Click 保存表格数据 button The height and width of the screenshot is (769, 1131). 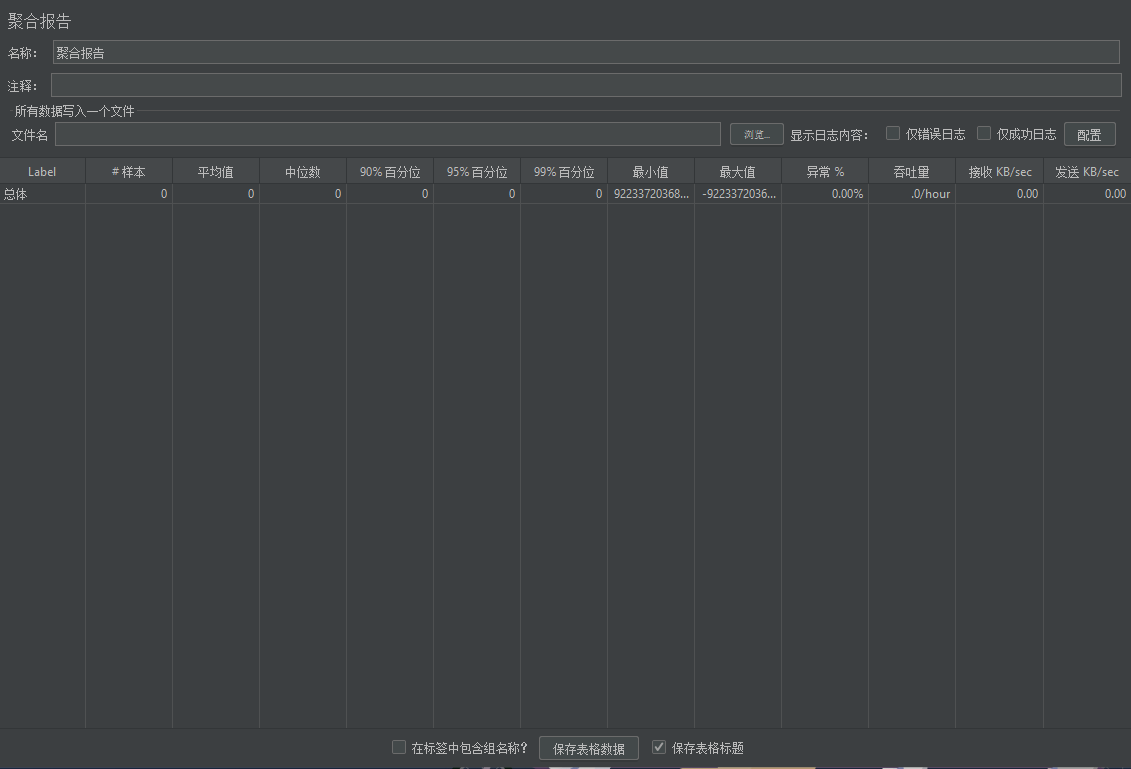(589, 748)
